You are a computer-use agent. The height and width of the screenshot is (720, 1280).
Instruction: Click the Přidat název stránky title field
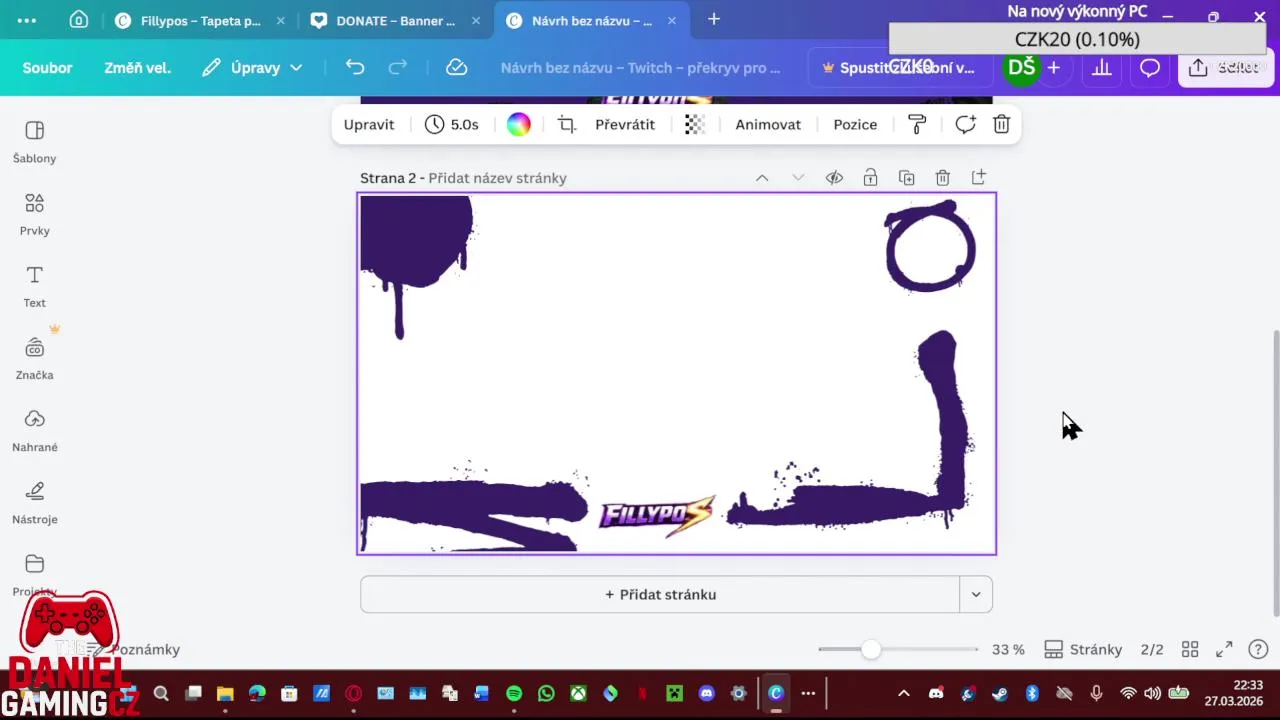(498, 178)
